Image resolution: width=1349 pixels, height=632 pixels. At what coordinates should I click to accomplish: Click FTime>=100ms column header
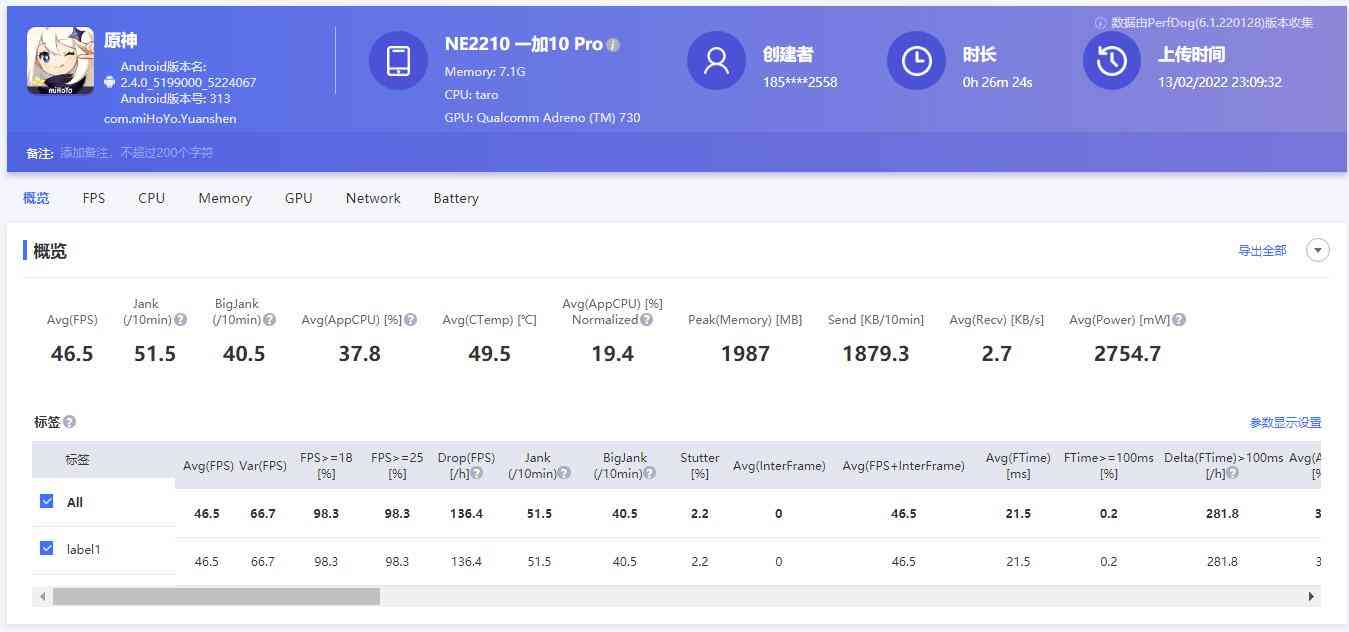[1108, 465]
